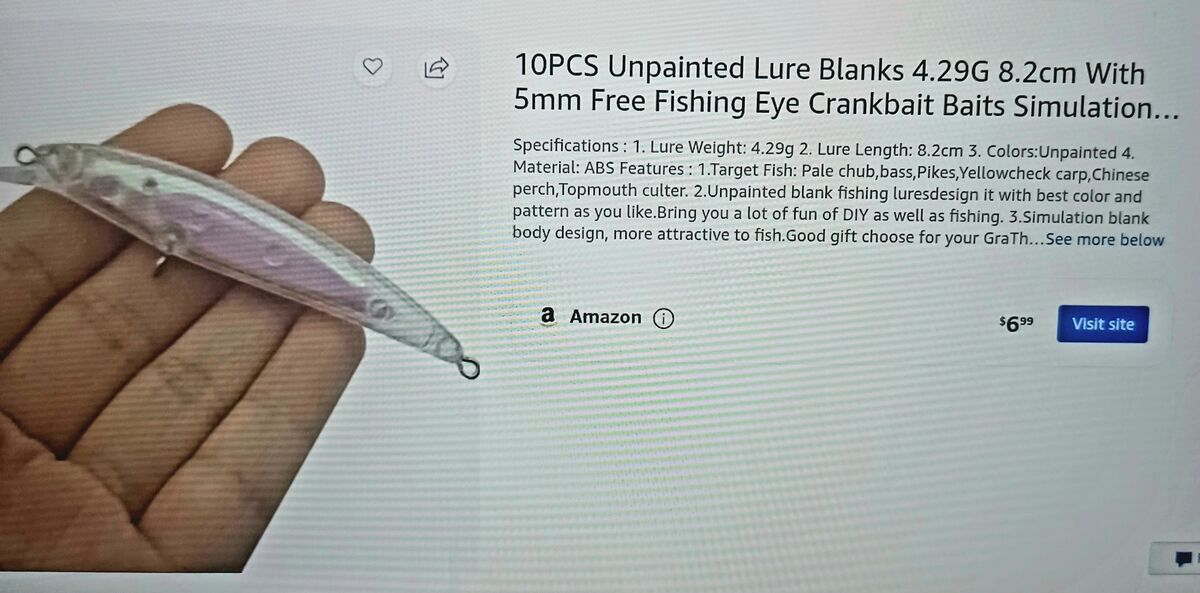The width and height of the screenshot is (1200, 593).
Task: Click the feedback tab at the screen's bottom edge
Action: click(x=1174, y=559)
